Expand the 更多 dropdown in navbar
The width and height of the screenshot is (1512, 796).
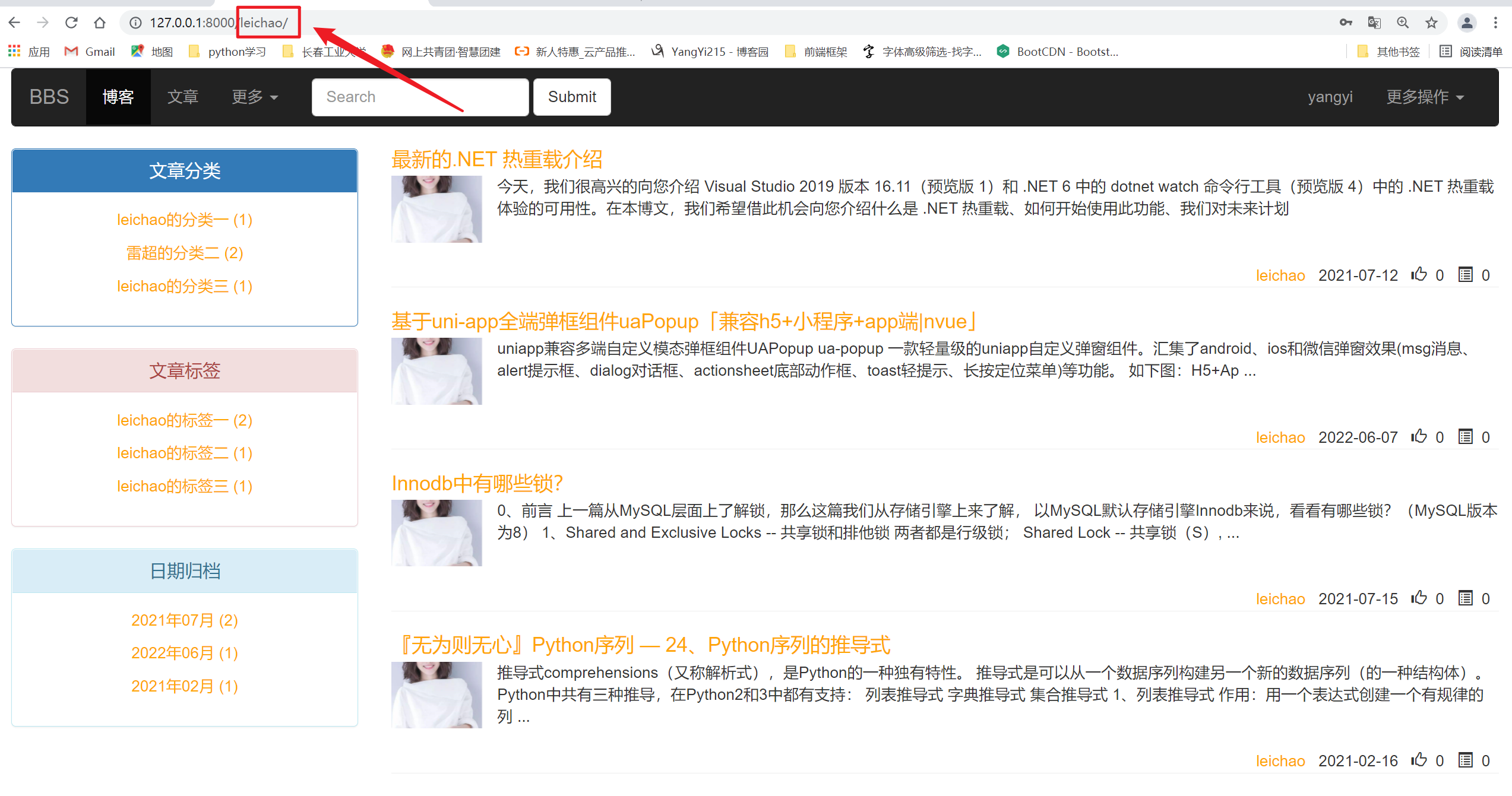[x=254, y=97]
